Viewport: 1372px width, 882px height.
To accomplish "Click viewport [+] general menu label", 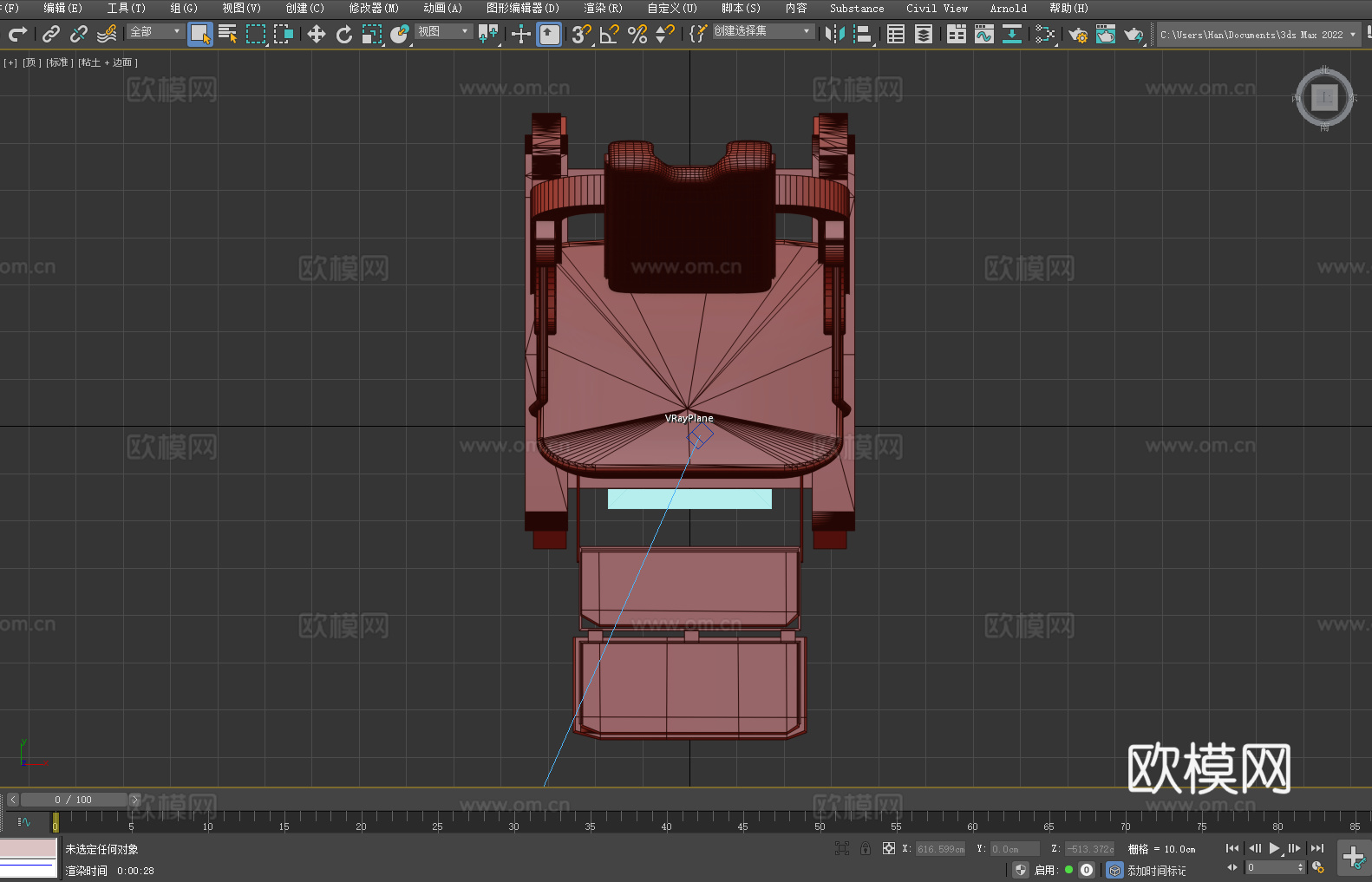I will tap(10, 62).
